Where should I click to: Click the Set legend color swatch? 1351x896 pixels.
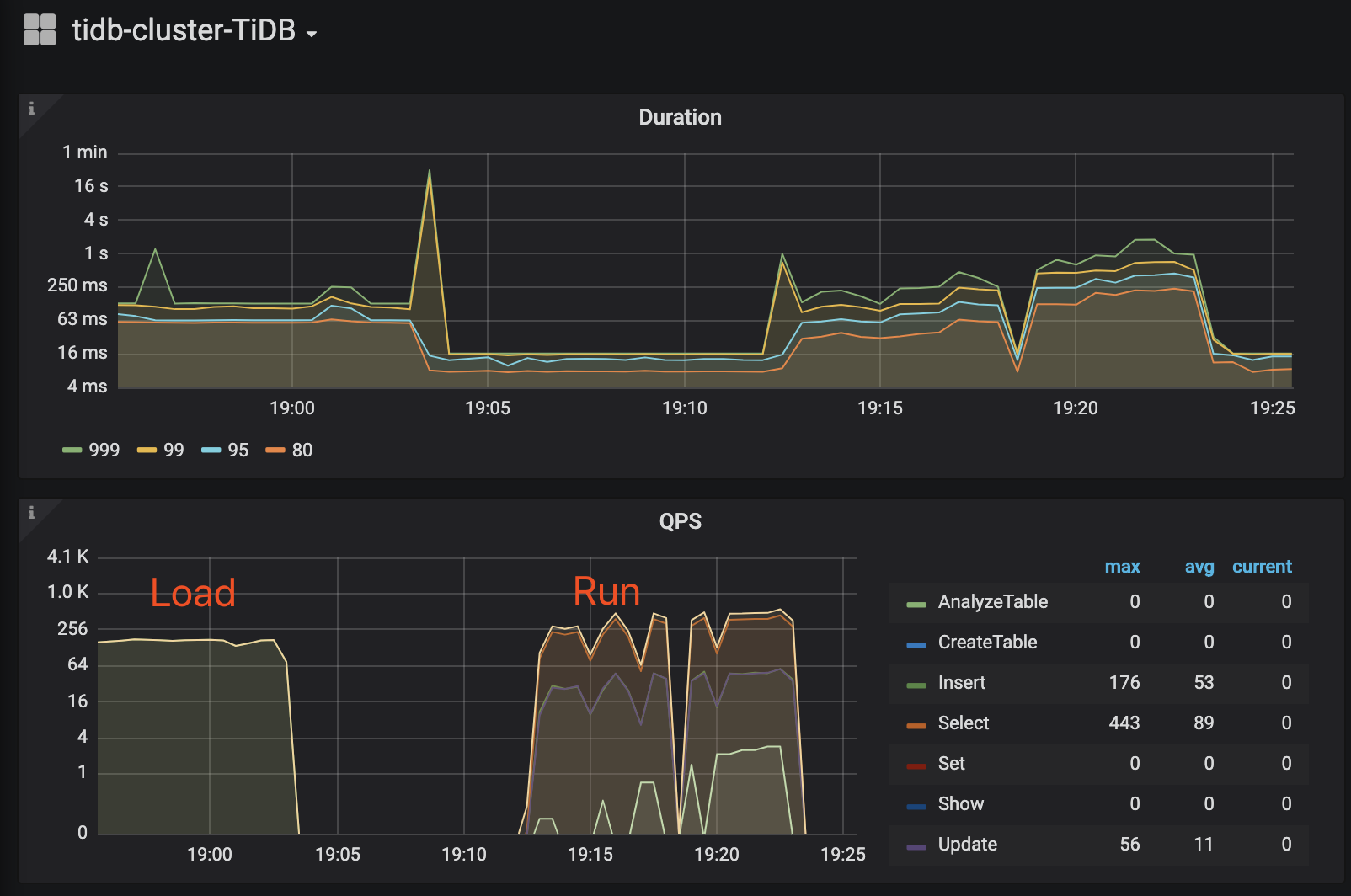pos(916,766)
